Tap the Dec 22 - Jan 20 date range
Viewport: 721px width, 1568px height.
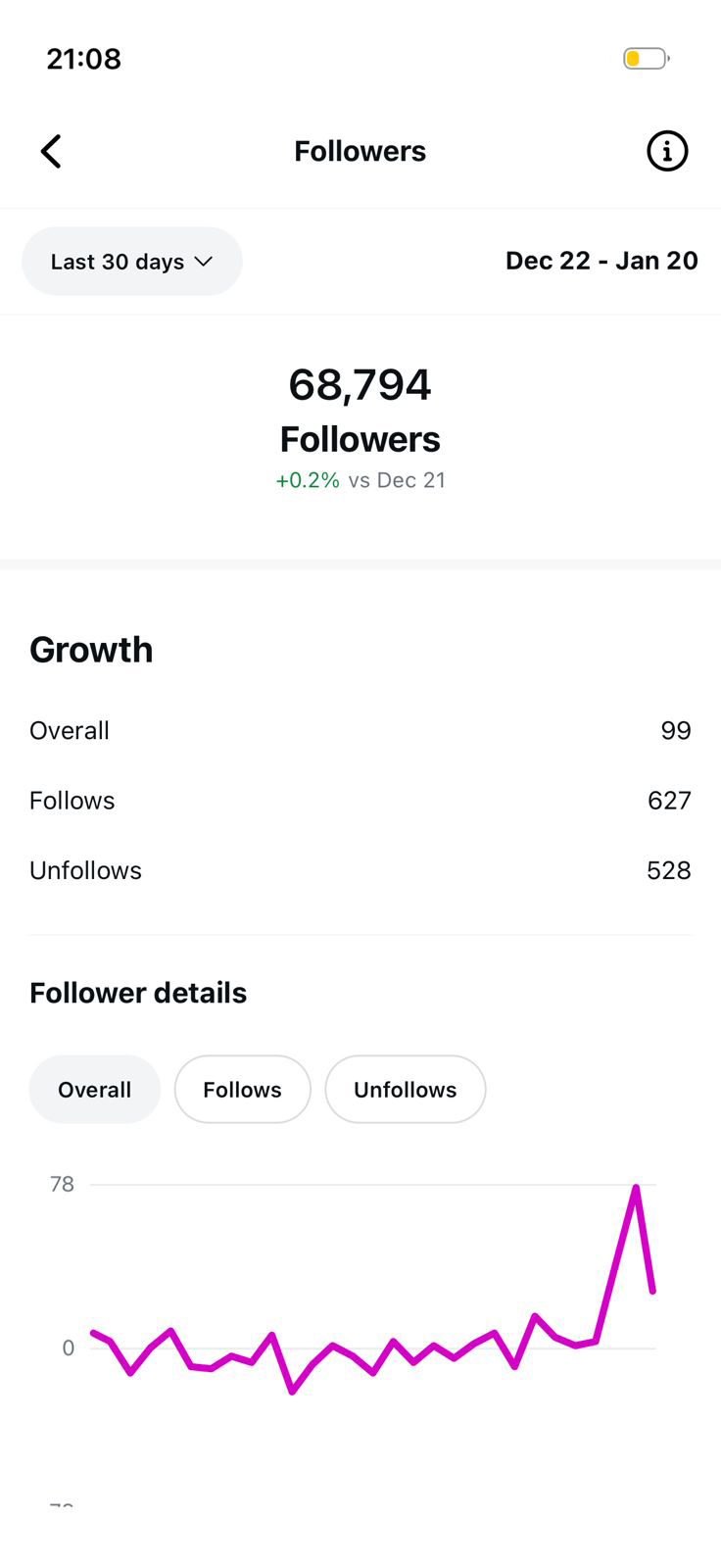(x=601, y=261)
